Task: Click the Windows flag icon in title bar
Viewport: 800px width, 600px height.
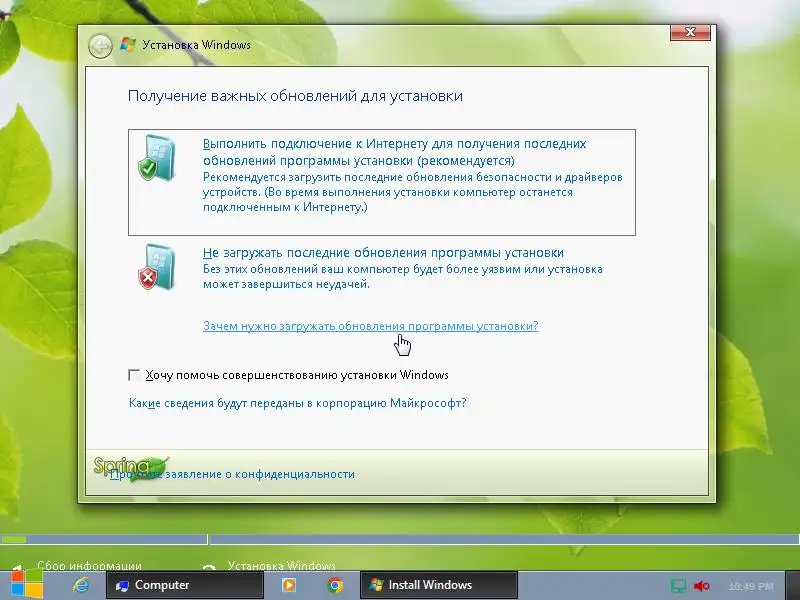Action: tap(128, 44)
